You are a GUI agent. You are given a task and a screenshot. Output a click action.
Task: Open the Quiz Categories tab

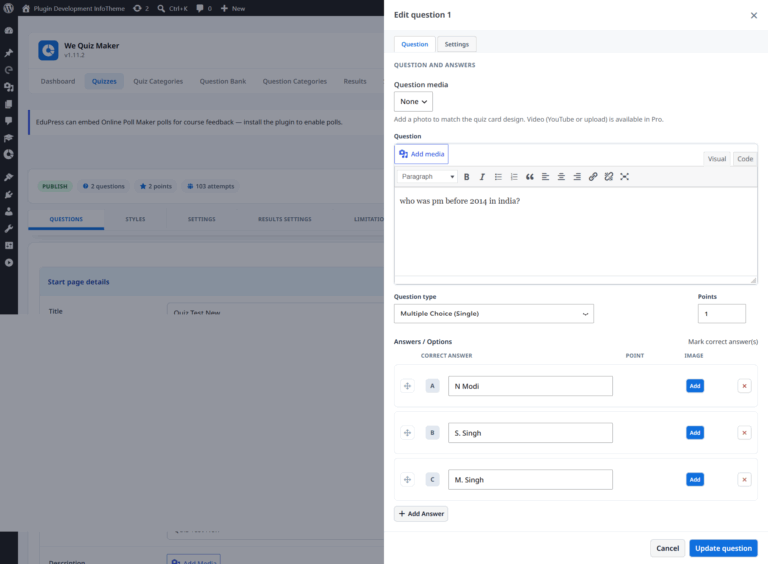point(158,81)
